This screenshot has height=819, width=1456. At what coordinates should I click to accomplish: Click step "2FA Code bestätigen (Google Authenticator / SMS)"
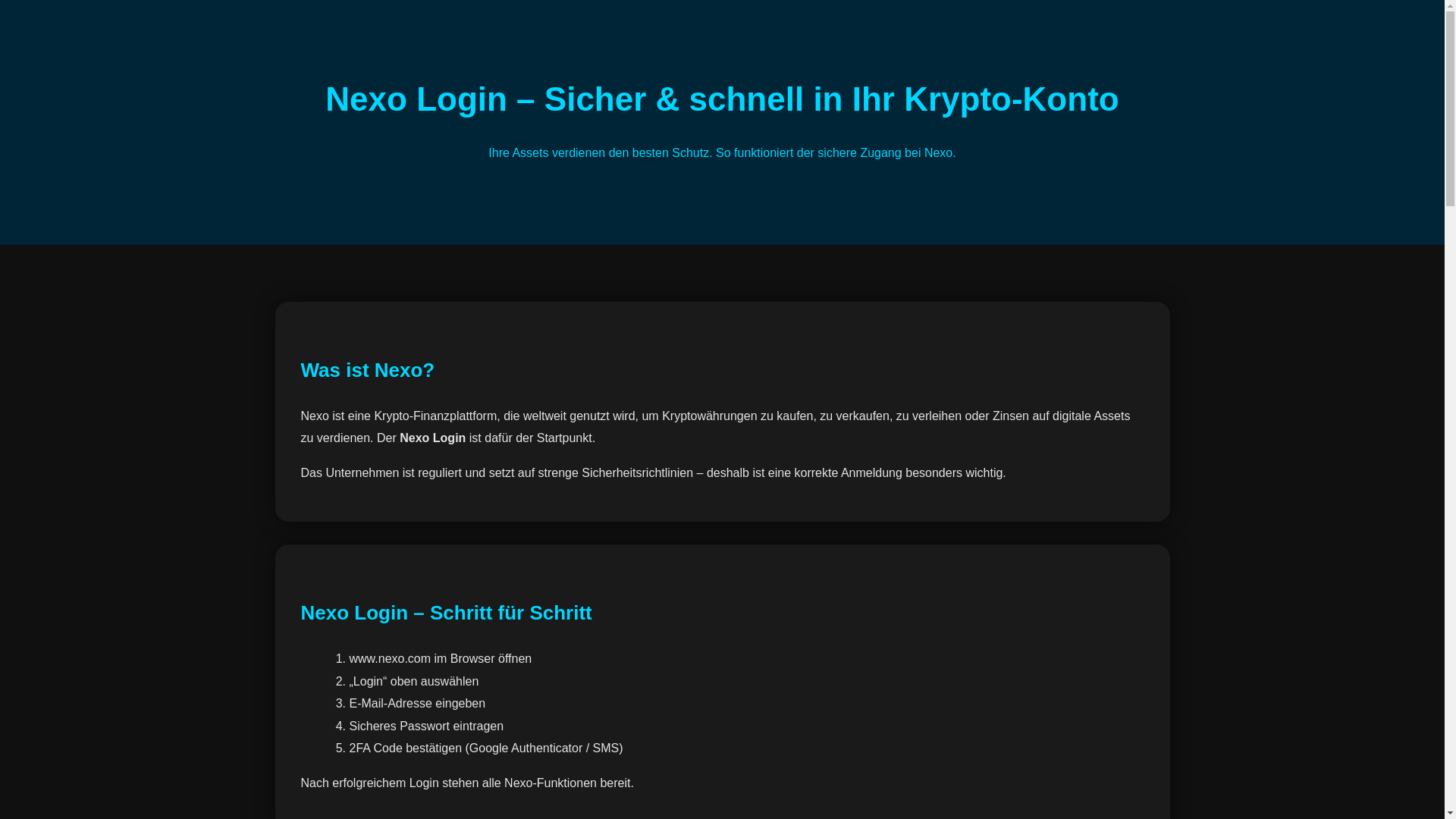(485, 748)
